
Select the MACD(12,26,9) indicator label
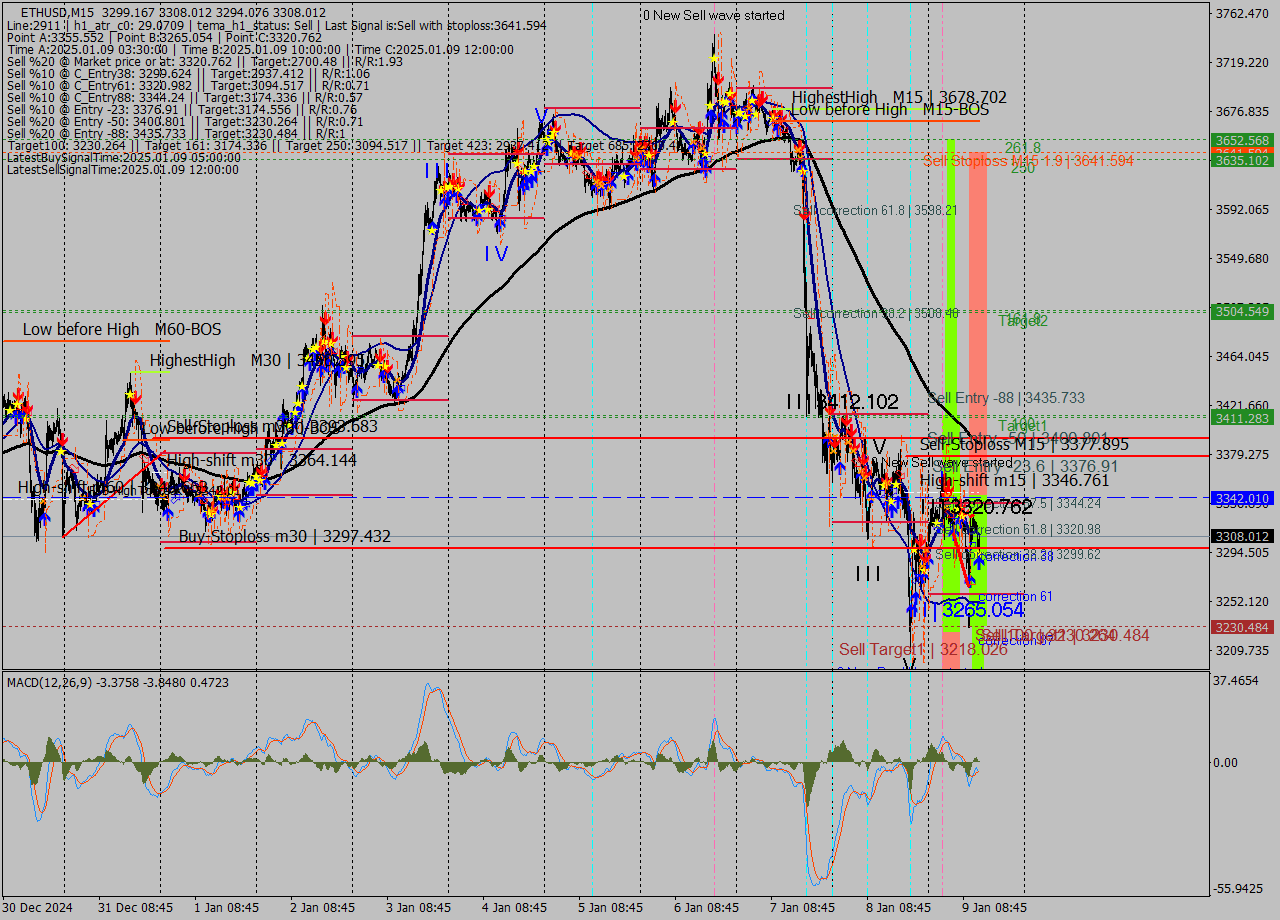(x=62, y=682)
